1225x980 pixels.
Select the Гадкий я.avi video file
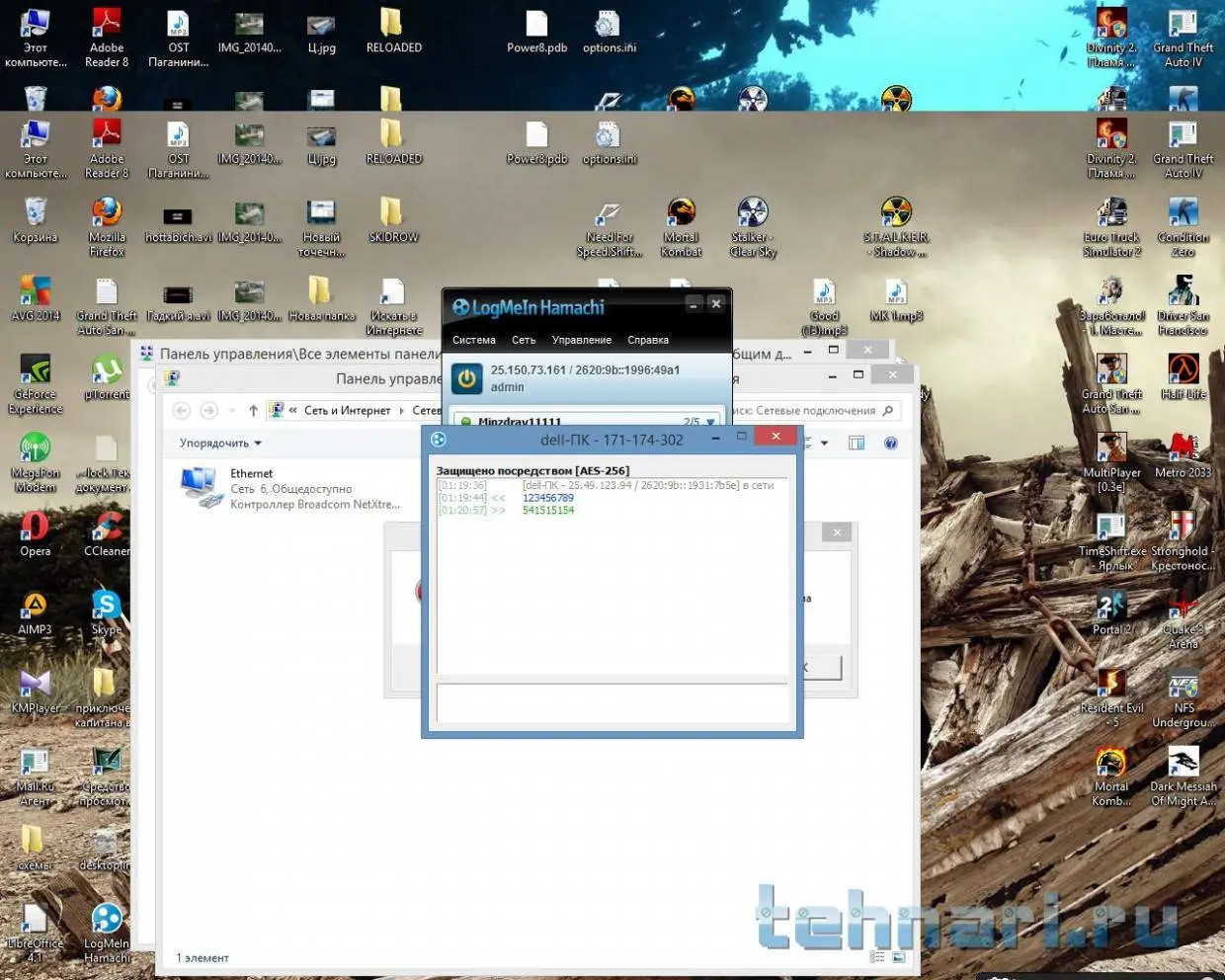(x=178, y=302)
